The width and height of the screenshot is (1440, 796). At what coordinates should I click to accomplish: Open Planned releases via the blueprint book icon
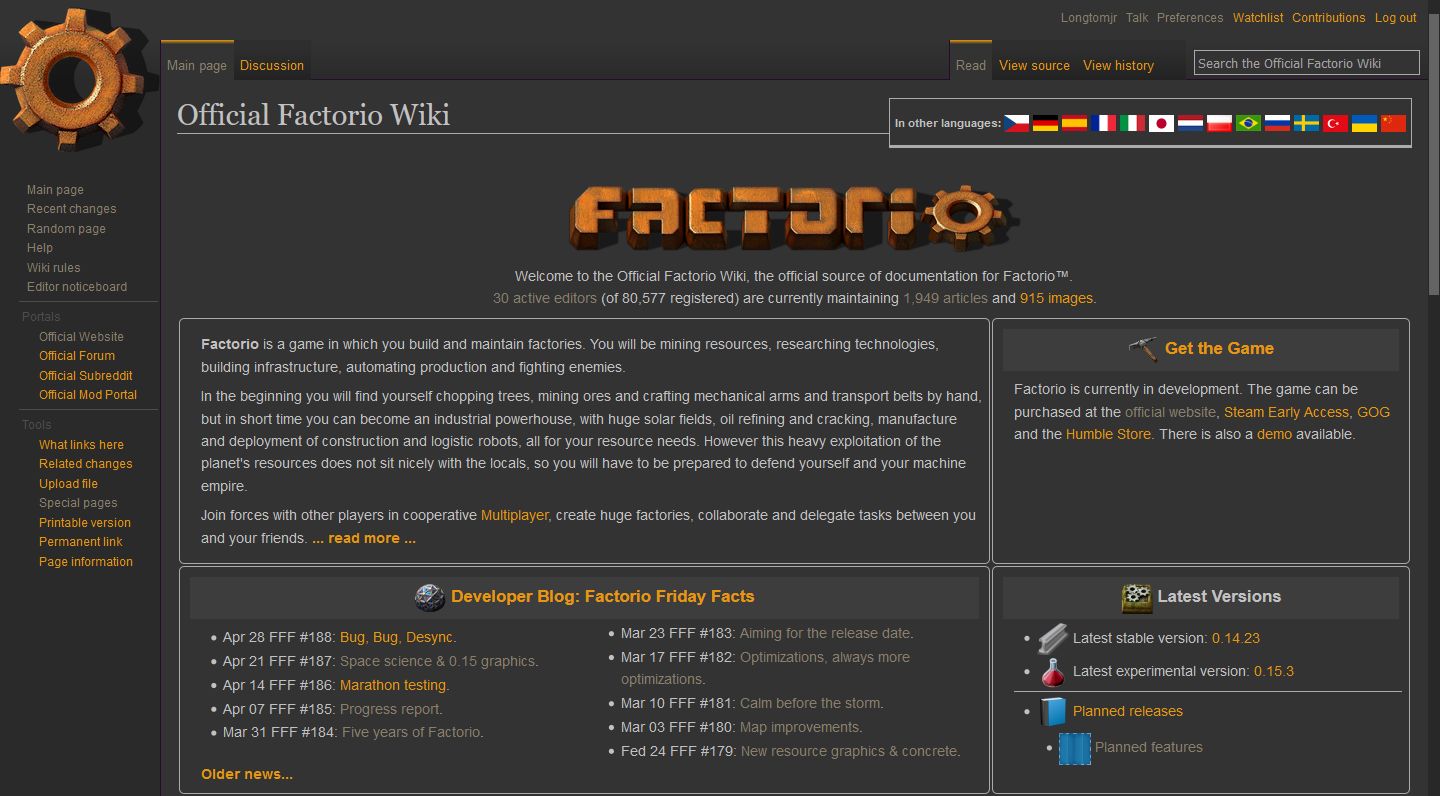click(1052, 711)
